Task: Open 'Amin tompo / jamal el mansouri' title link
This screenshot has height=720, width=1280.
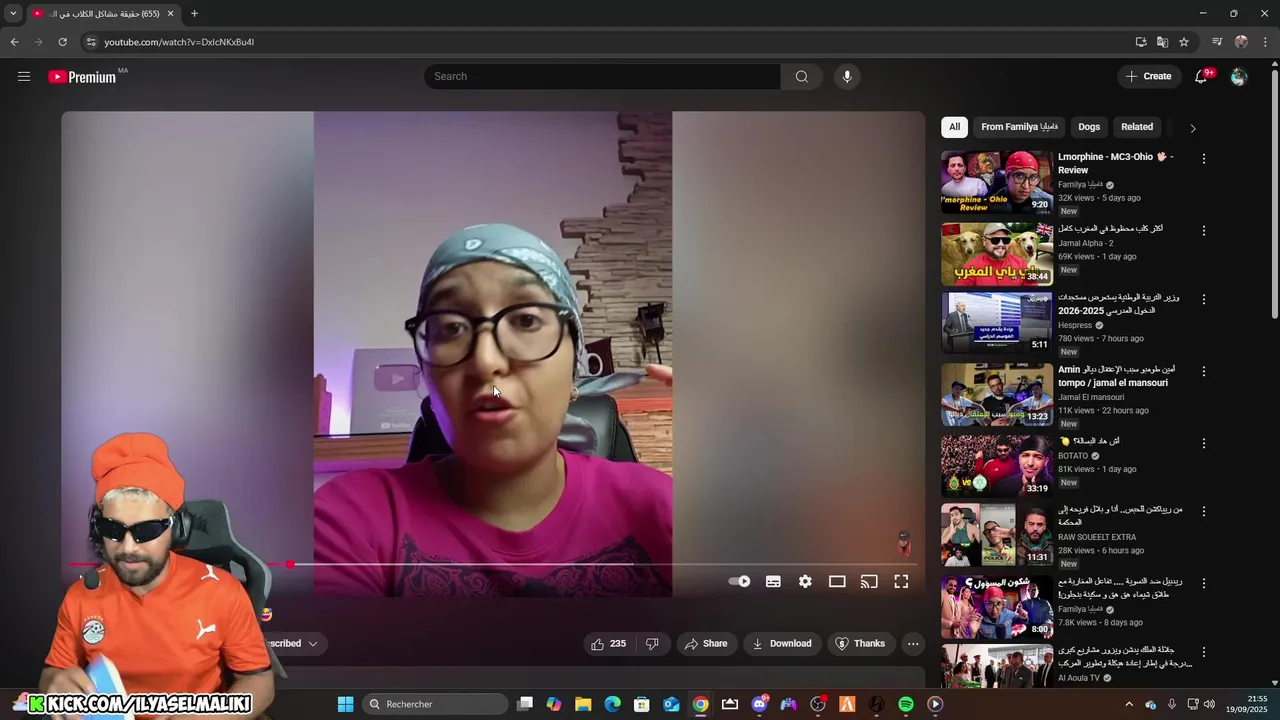Action: pos(1116,376)
